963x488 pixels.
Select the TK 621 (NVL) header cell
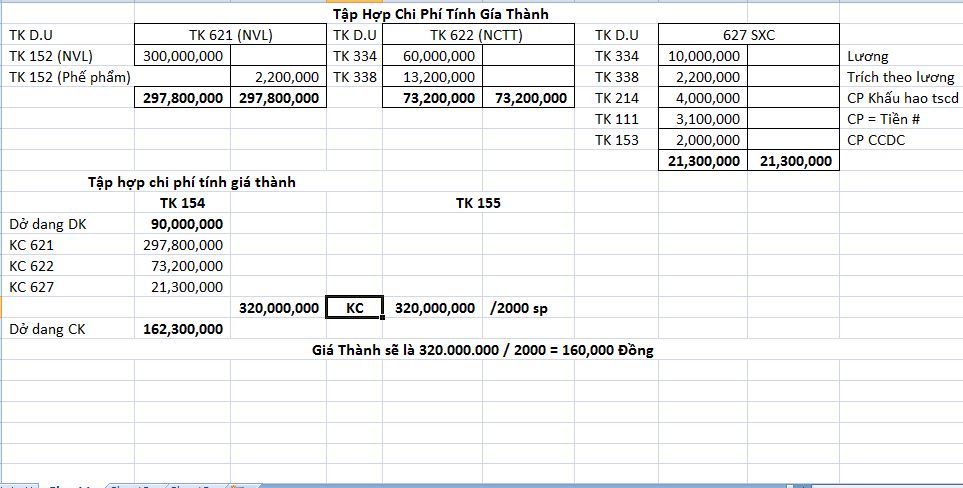tap(231, 35)
